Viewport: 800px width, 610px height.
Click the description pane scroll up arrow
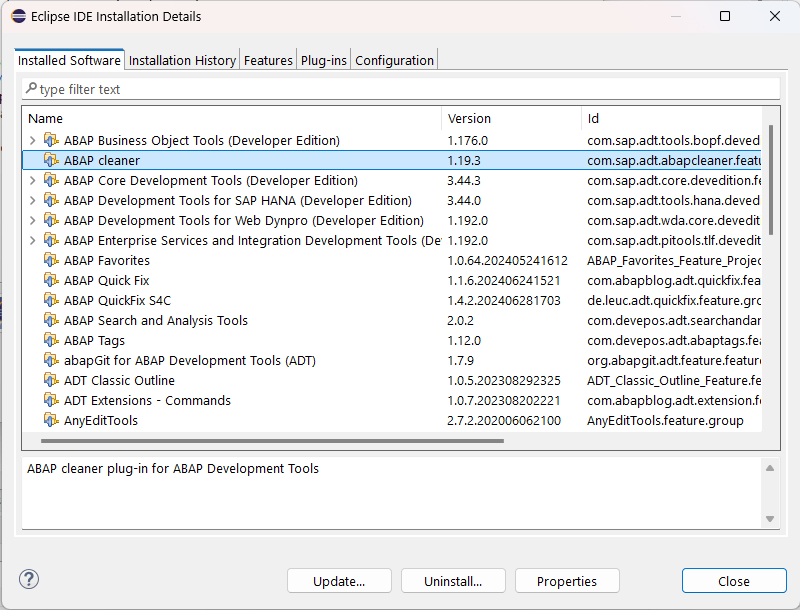(x=770, y=468)
